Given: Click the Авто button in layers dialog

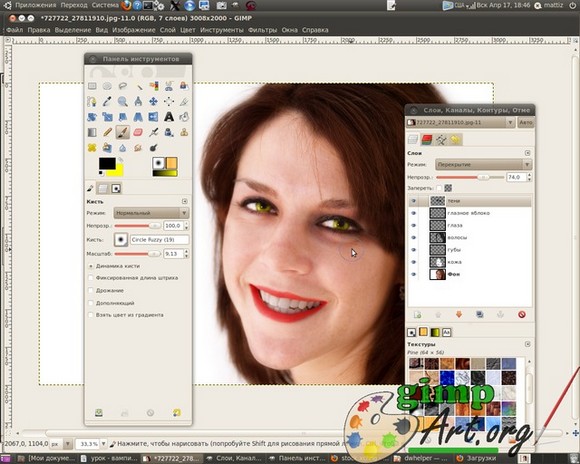Looking at the screenshot, I should point(526,122).
